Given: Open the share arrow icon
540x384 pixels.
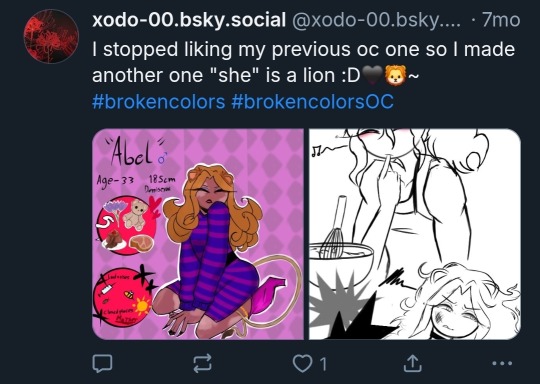Looking at the screenshot, I should coord(413,363).
